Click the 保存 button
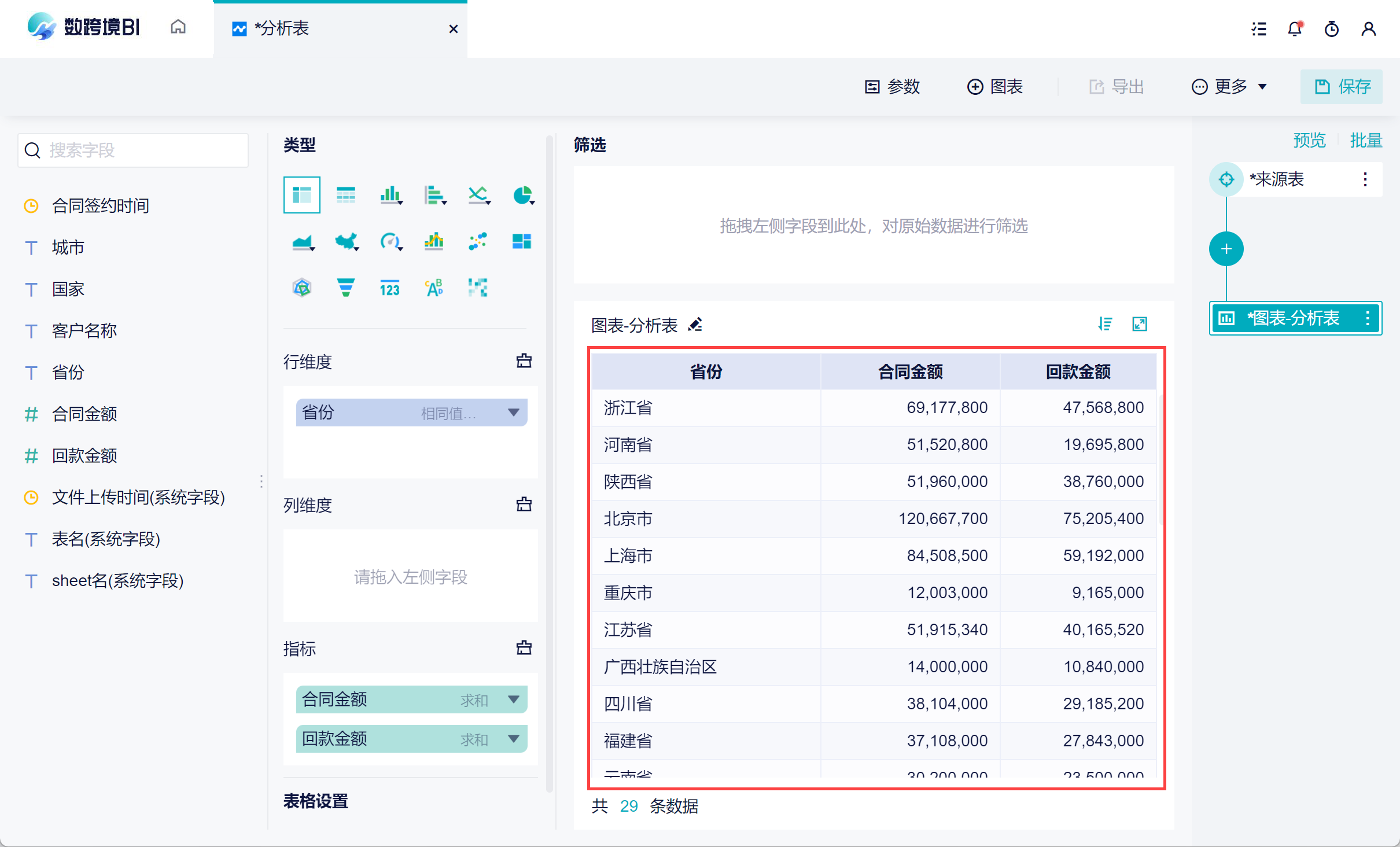The width and height of the screenshot is (1400, 847). pos(1341,87)
